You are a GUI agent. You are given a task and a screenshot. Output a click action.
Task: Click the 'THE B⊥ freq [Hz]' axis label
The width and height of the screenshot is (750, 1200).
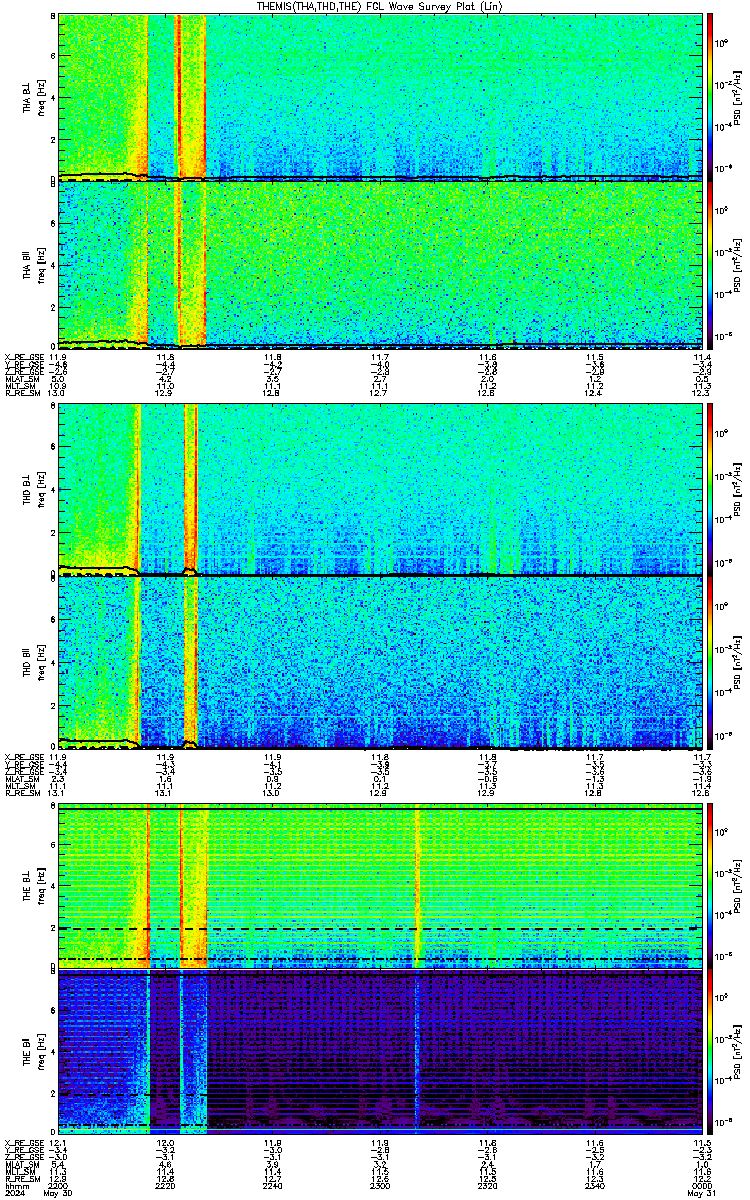(x=32, y=886)
